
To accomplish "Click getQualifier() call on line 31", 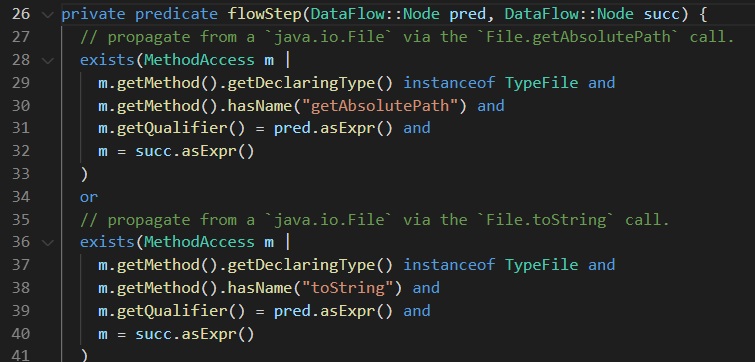I will [172, 128].
